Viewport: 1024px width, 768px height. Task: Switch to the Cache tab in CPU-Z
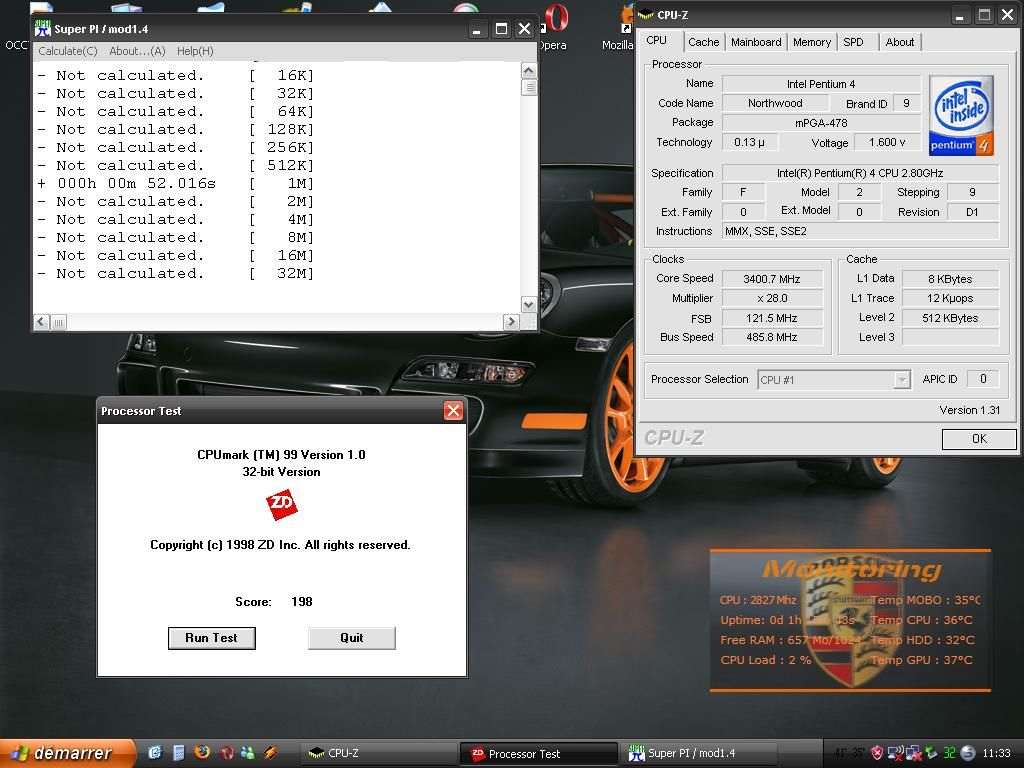click(703, 42)
